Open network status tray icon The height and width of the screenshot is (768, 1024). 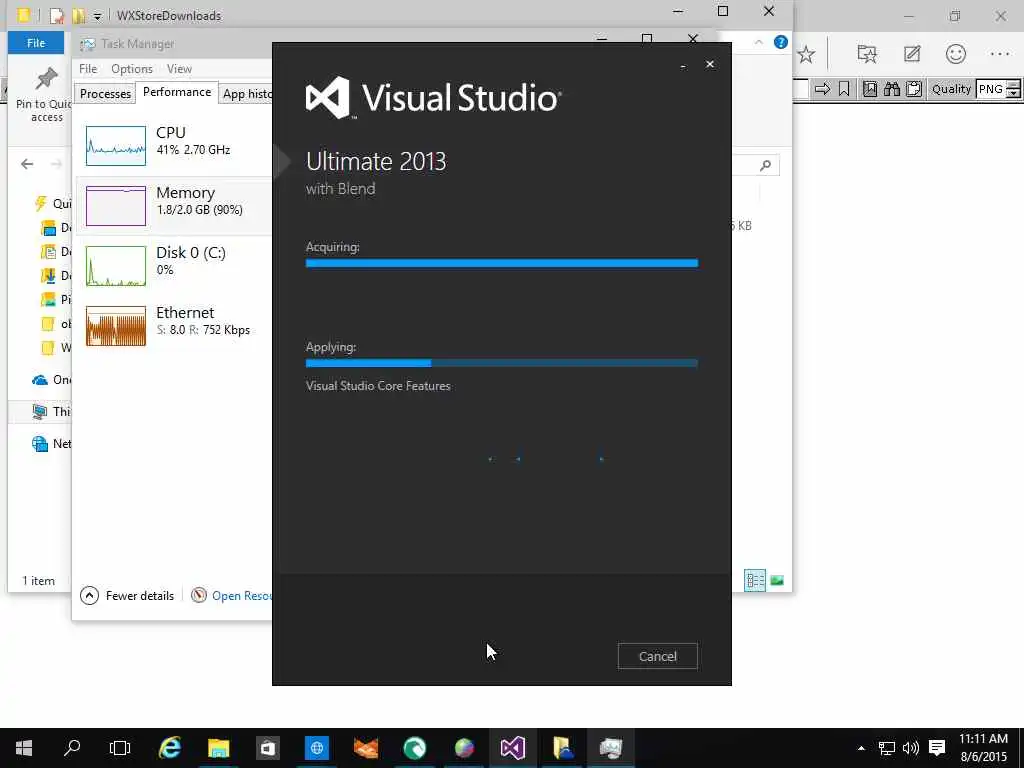(x=886, y=748)
